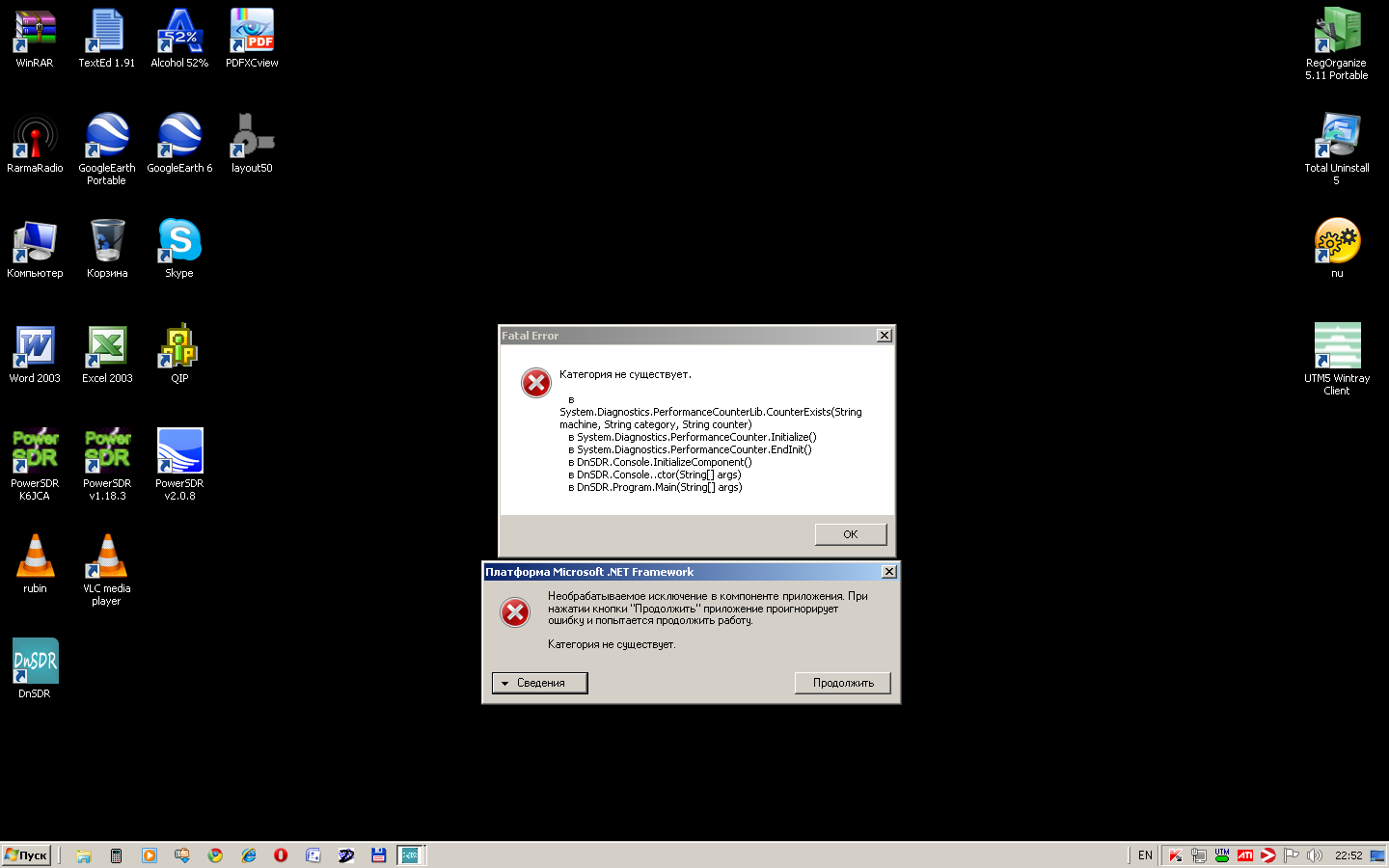The image size is (1389, 868).
Task: Click the clock showing 22:52
Action: (x=1348, y=855)
